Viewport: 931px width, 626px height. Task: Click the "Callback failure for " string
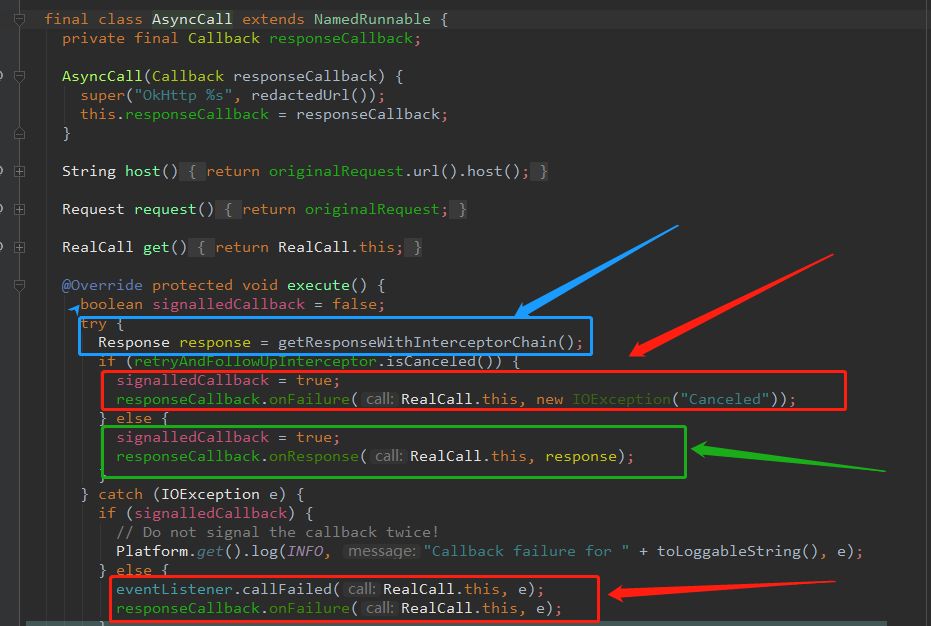[527, 552]
